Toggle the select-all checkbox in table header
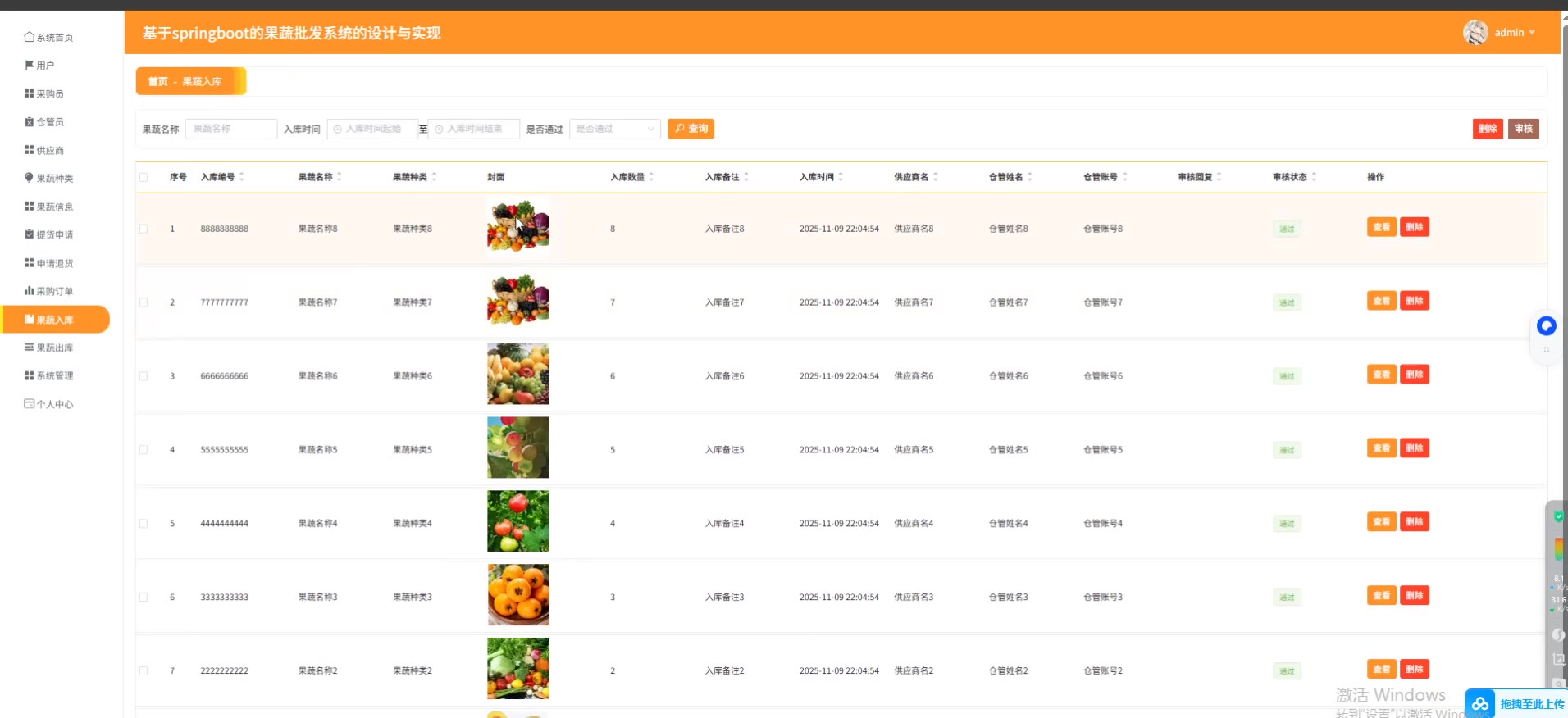 pos(144,177)
